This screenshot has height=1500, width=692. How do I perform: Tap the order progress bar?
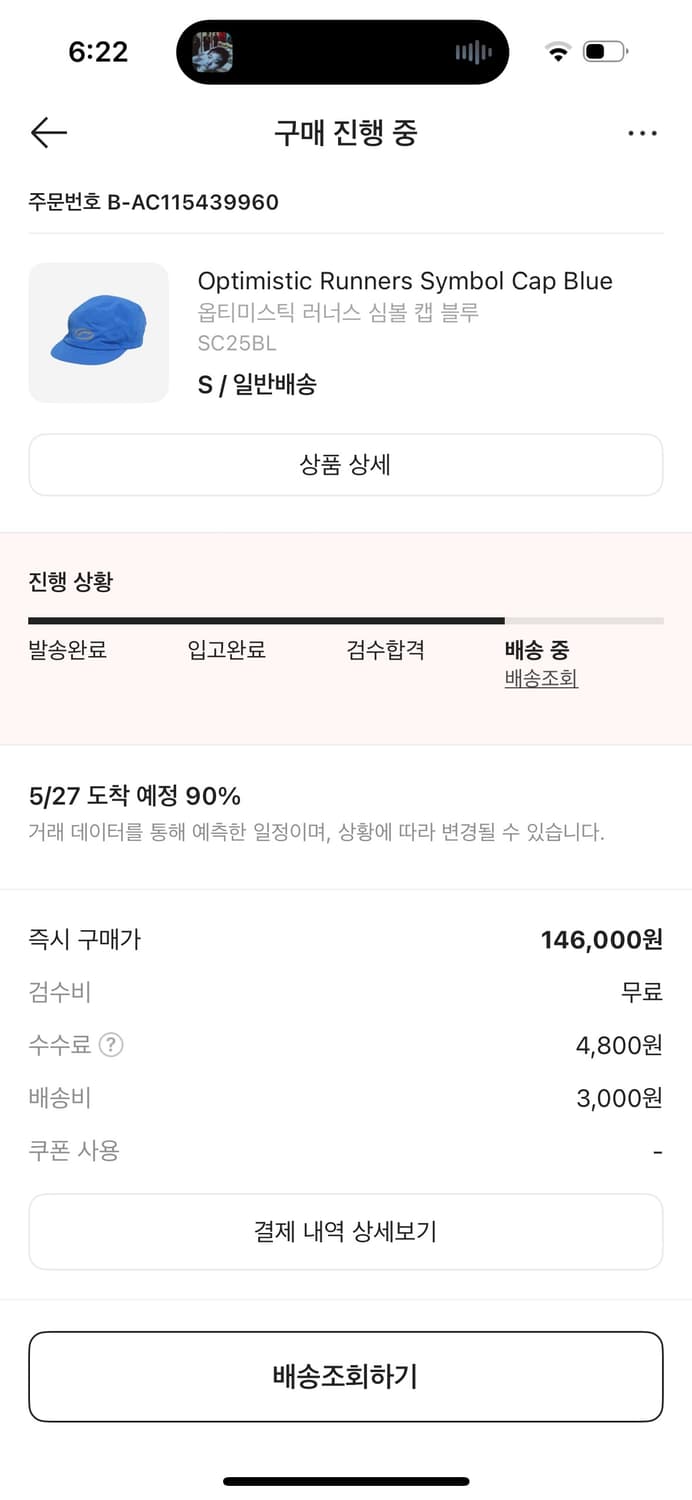click(346, 621)
